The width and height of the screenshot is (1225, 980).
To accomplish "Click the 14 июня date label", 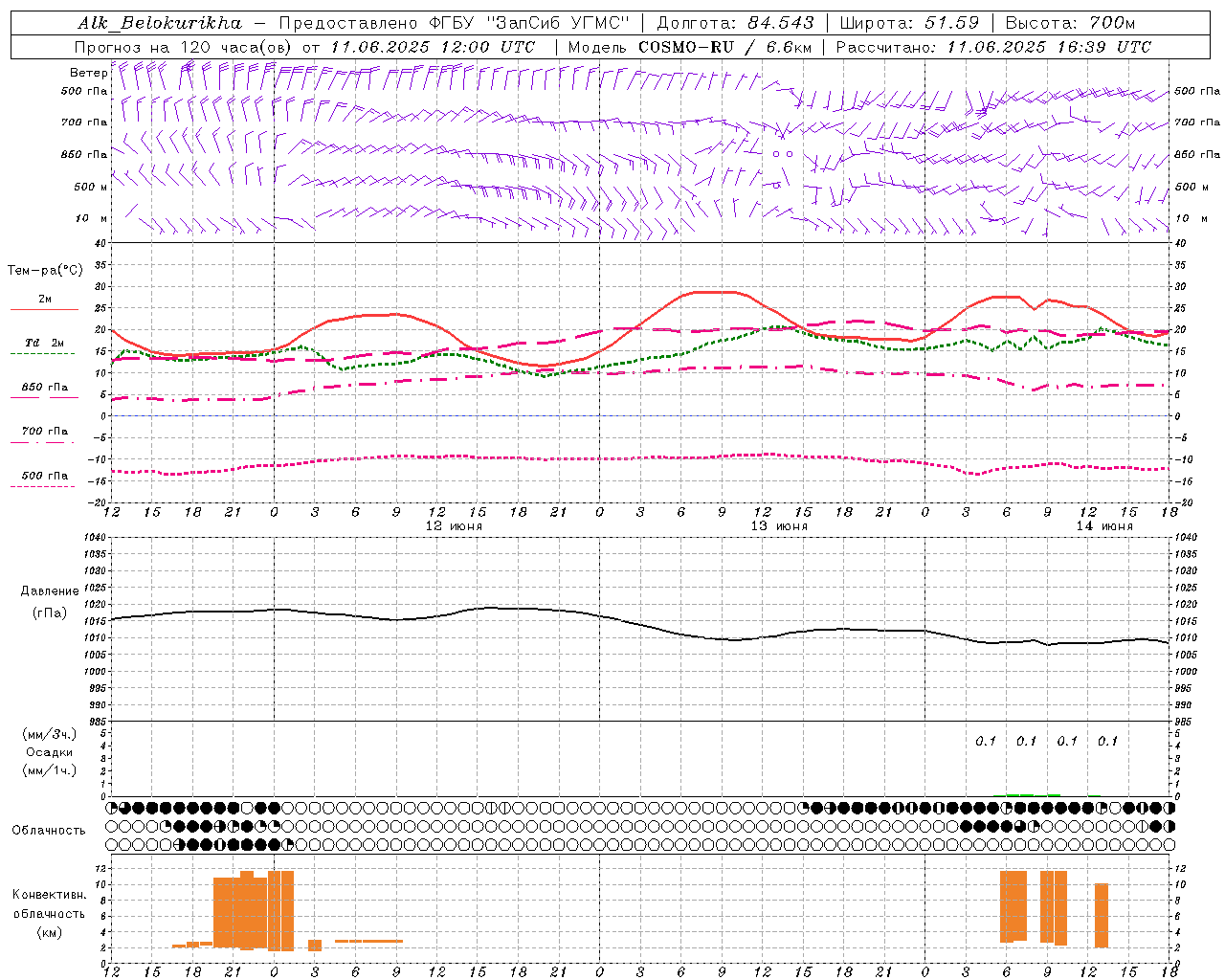I will click(x=1104, y=526).
